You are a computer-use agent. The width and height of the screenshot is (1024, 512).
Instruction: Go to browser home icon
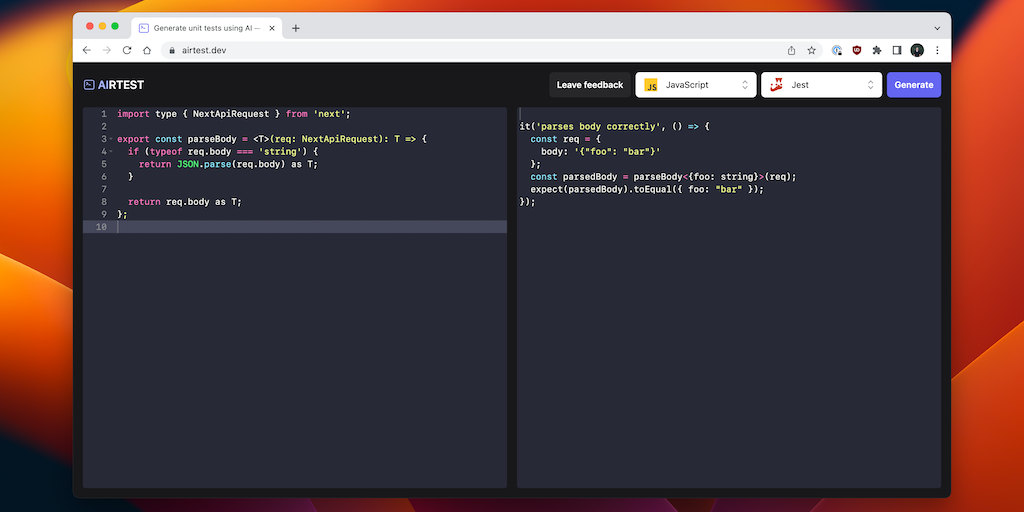pyautogui.click(x=147, y=50)
